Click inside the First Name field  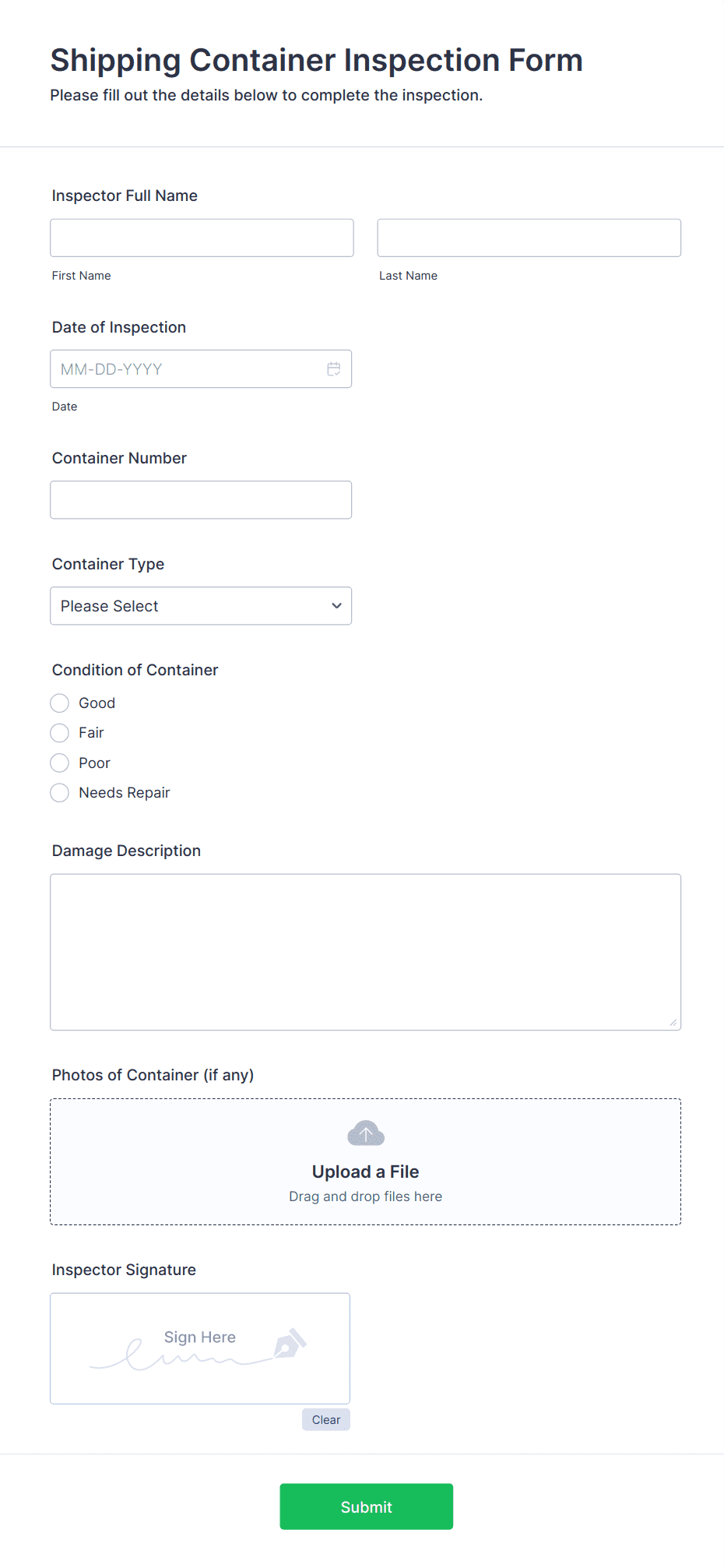click(201, 238)
